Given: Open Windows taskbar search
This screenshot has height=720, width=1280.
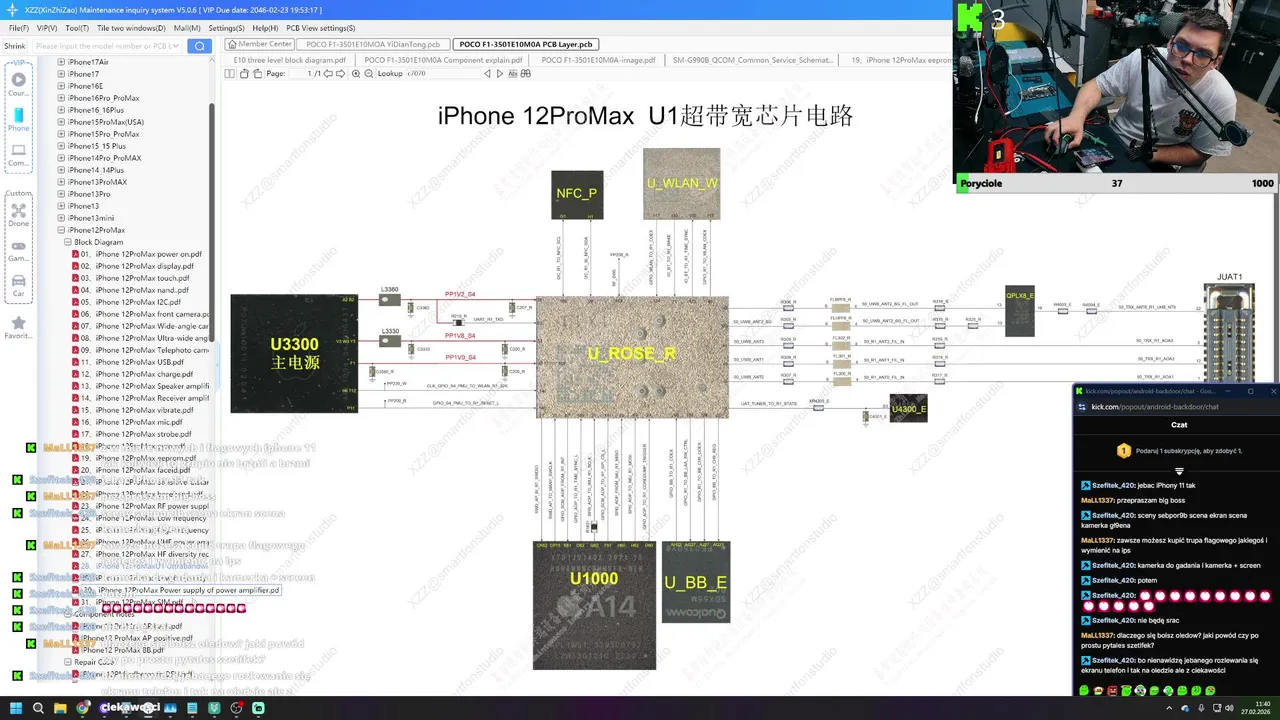Looking at the screenshot, I should coord(38,708).
